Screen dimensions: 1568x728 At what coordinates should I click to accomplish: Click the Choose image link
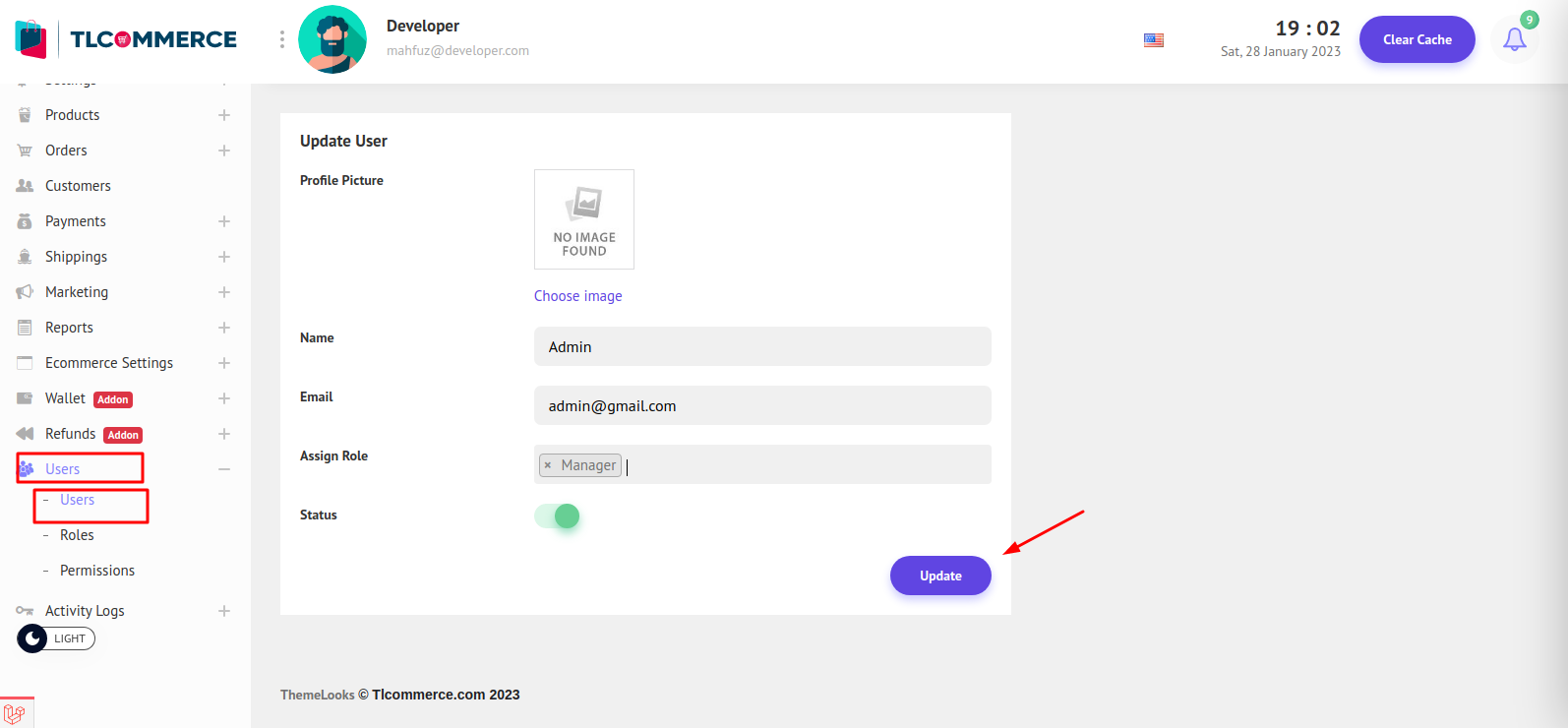coord(577,296)
